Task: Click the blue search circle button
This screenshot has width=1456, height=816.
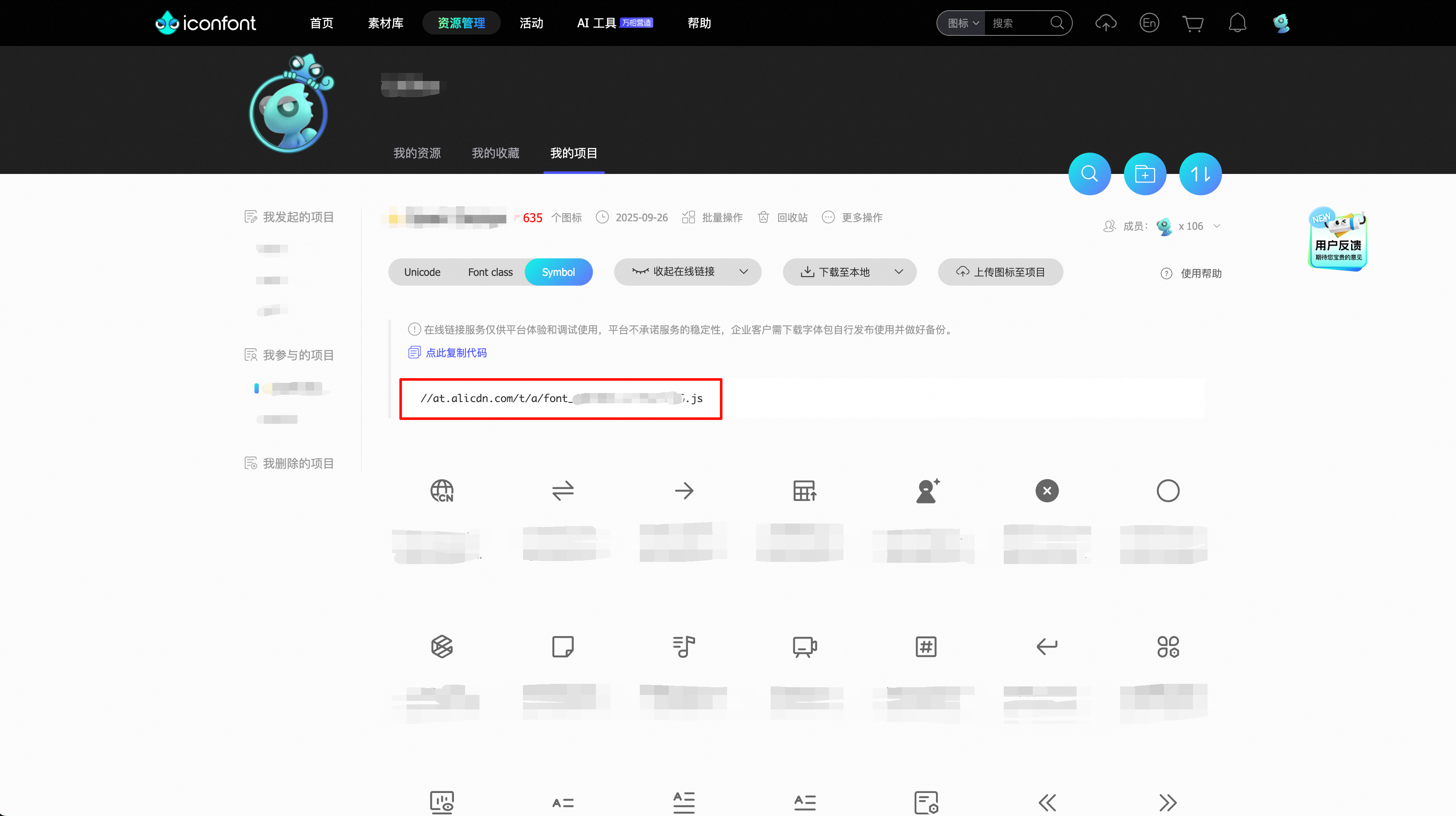Action: [1089, 174]
